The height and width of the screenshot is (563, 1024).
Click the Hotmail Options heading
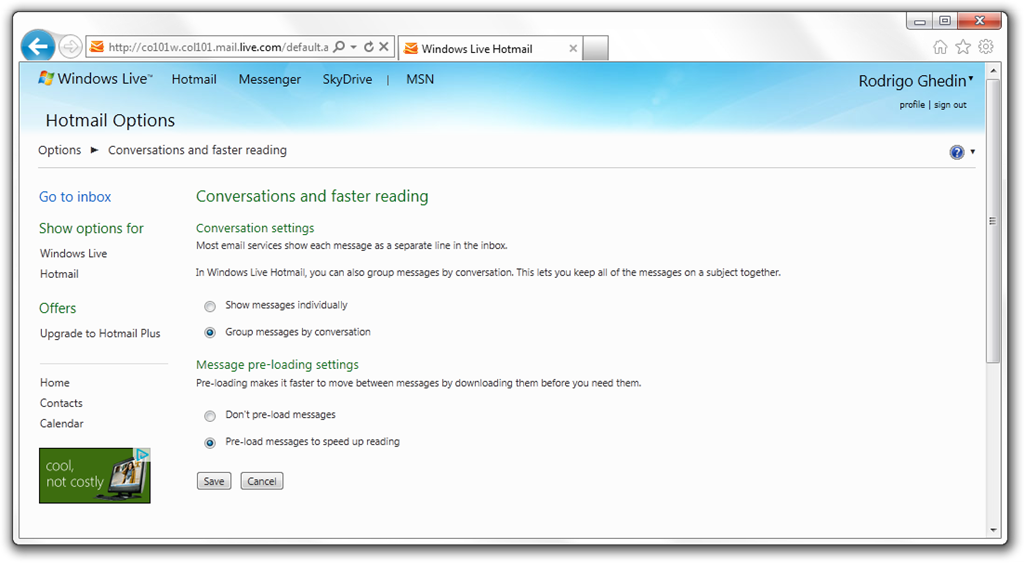pos(110,120)
